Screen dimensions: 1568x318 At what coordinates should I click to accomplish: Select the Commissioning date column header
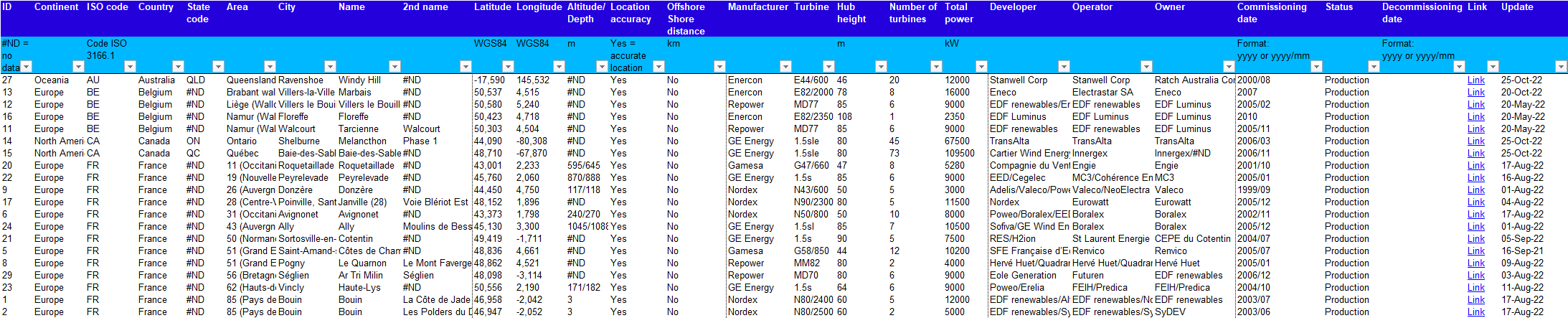1279,19
